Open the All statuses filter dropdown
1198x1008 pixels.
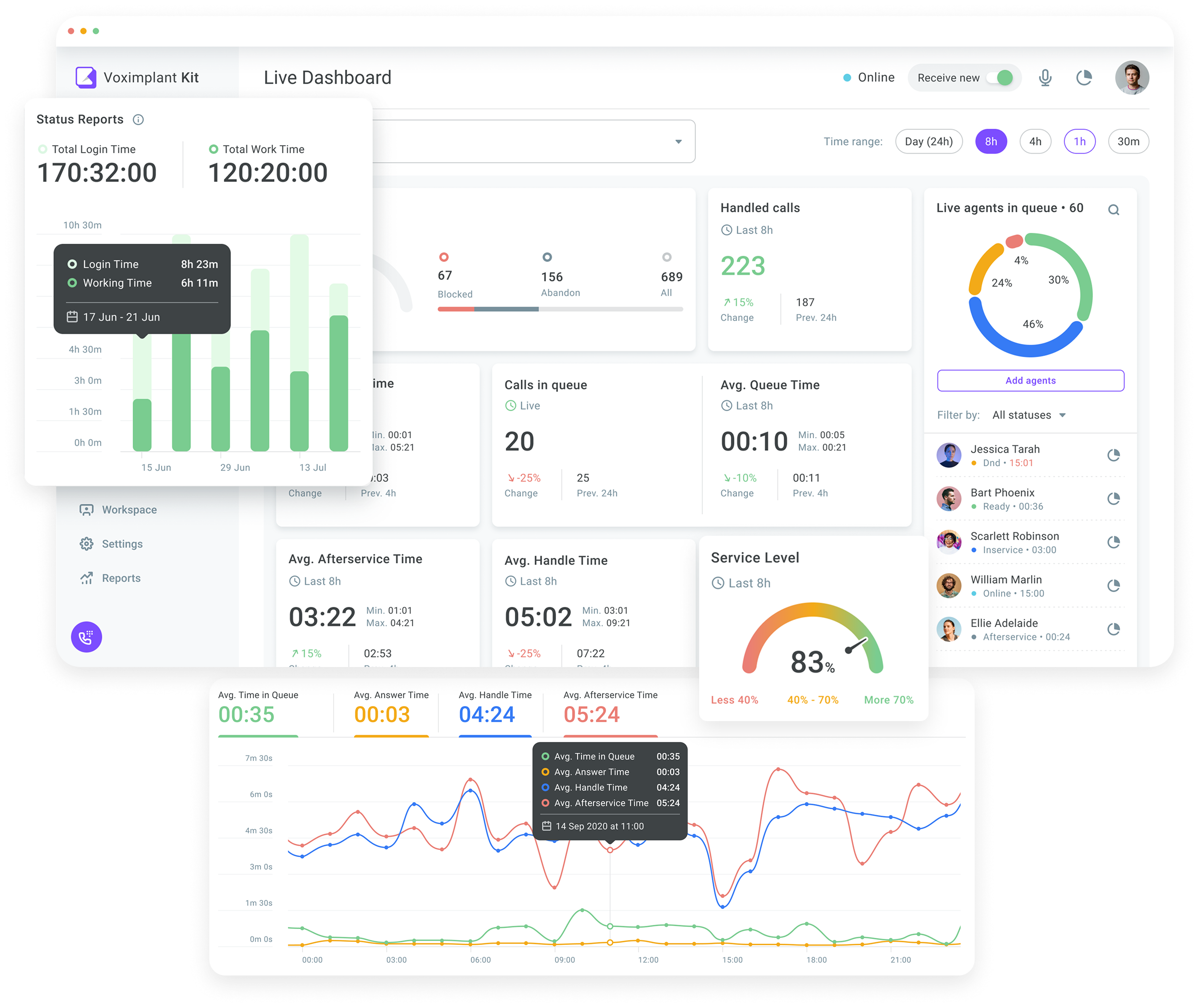pos(1029,415)
